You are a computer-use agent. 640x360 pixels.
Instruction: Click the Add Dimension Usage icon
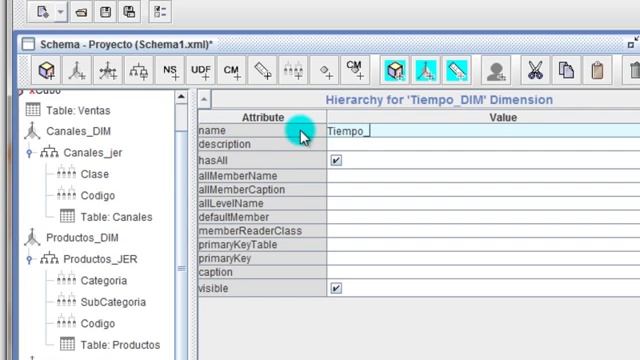108,70
